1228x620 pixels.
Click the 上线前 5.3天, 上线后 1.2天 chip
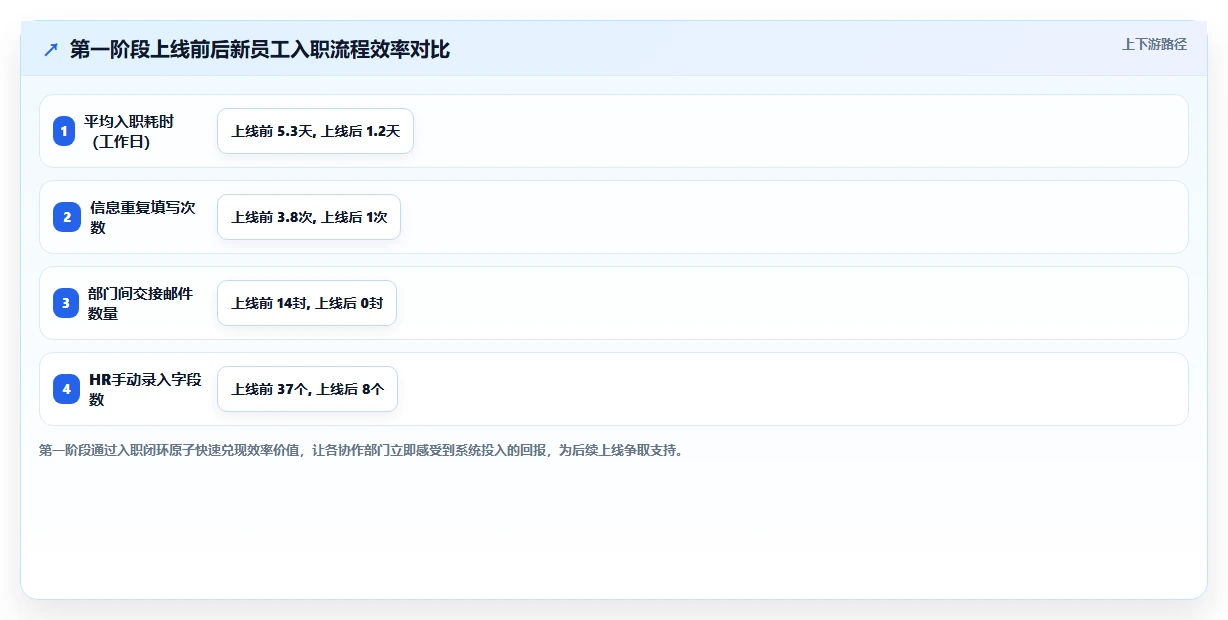315,131
